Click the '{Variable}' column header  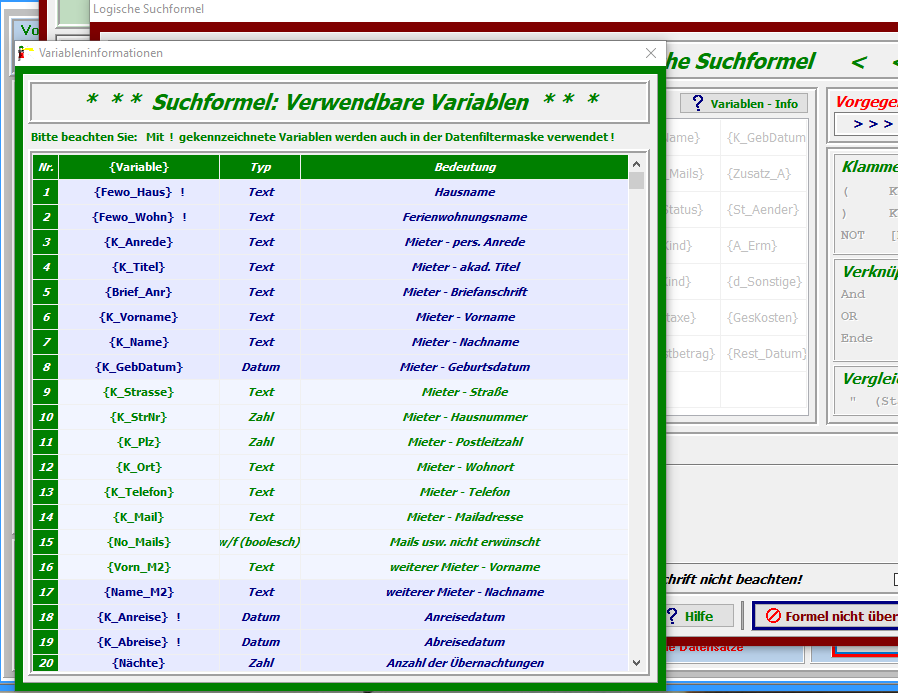coord(139,167)
